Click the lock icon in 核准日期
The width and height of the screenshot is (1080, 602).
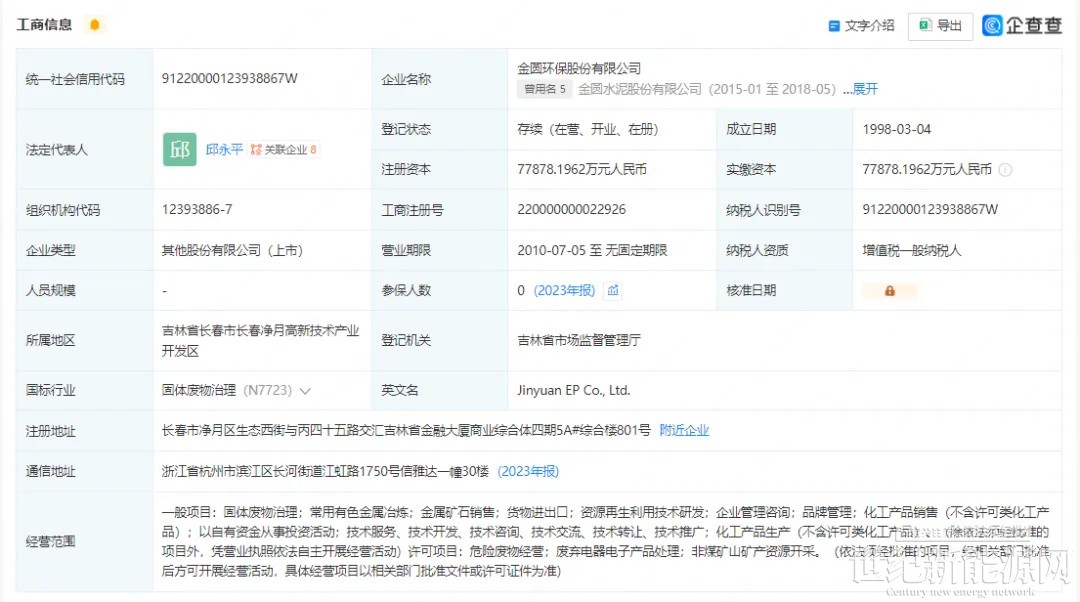[x=889, y=291]
